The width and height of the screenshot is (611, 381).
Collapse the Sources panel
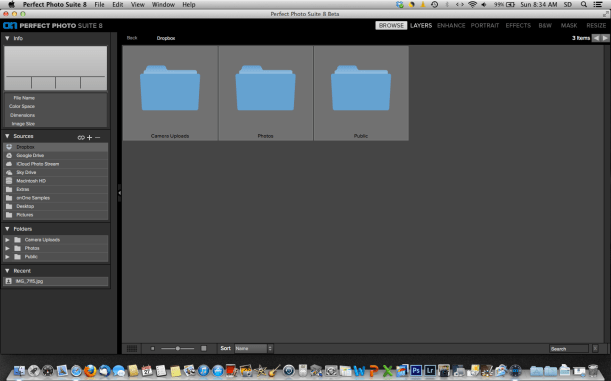click(7, 136)
